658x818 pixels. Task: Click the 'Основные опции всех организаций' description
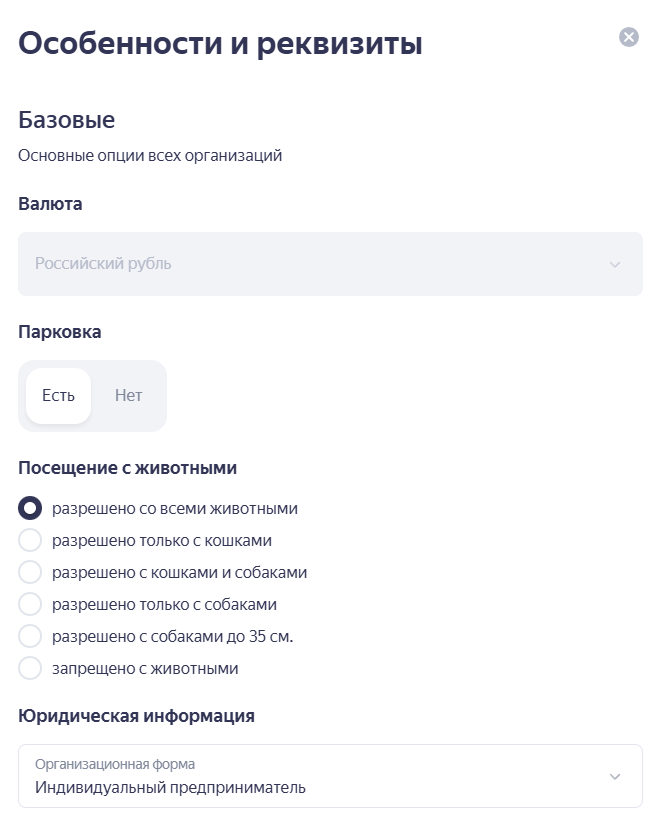[x=150, y=155]
